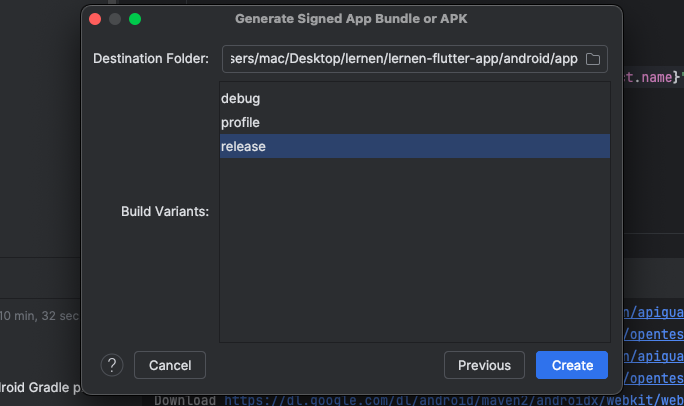Click the dialog title bar text

351,19
